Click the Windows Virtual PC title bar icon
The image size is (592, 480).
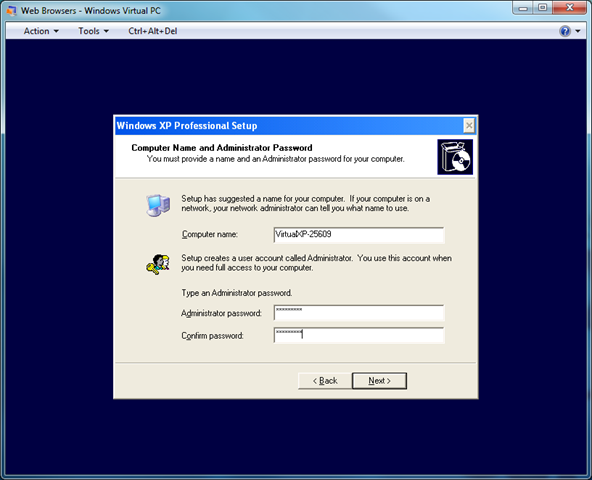click(x=12, y=11)
